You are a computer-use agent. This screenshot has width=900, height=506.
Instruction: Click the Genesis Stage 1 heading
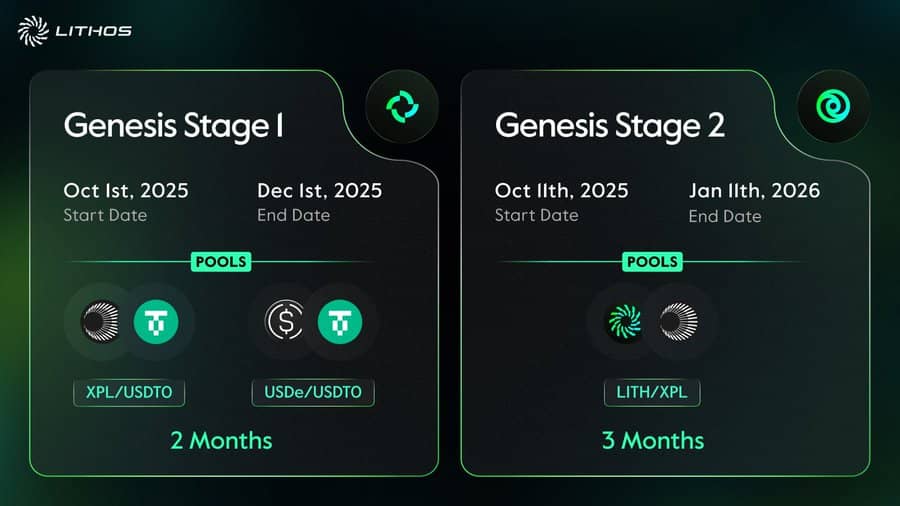coord(173,126)
